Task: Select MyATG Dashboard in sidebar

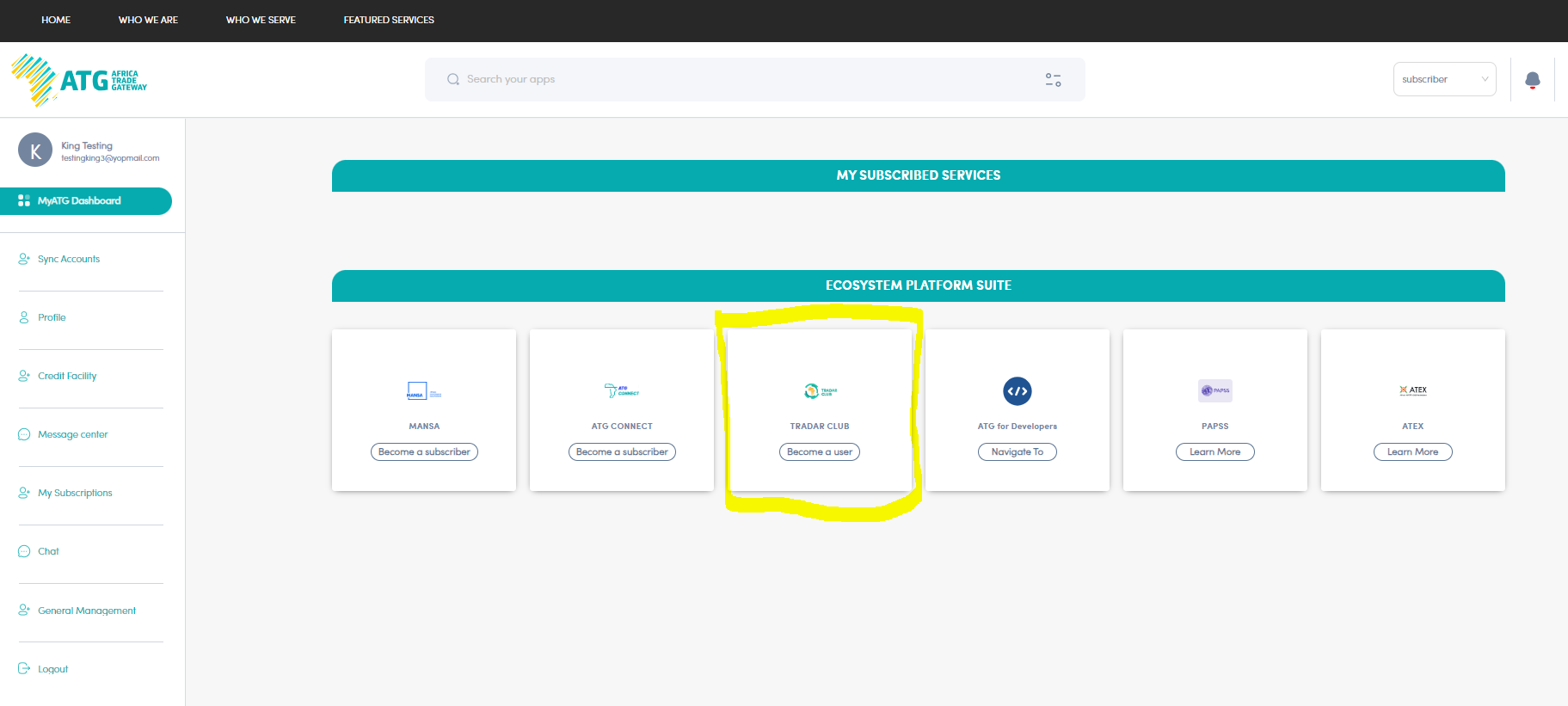Action: click(x=86, y=201)
